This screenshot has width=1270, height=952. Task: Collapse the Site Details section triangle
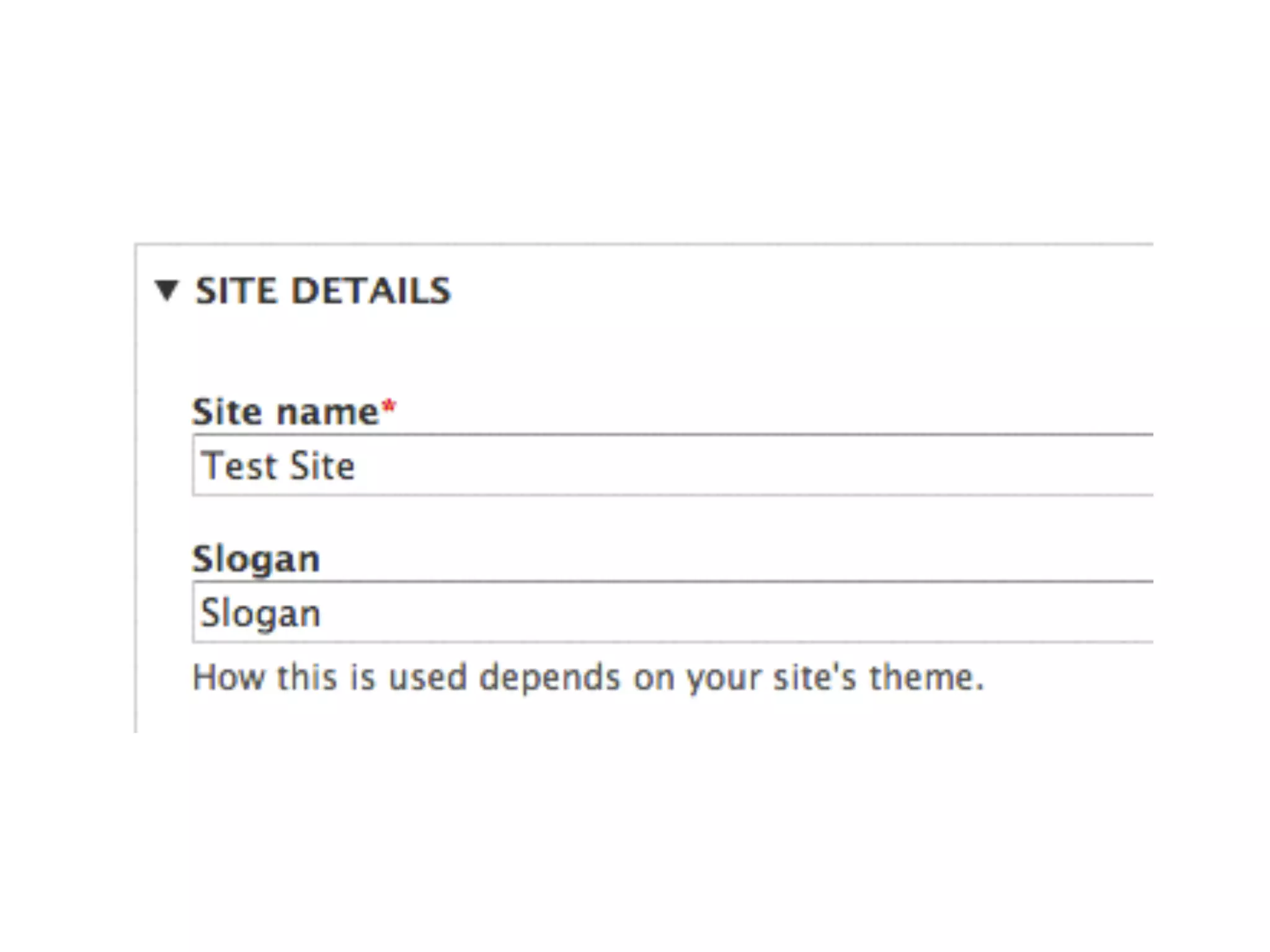coord(166,290)
